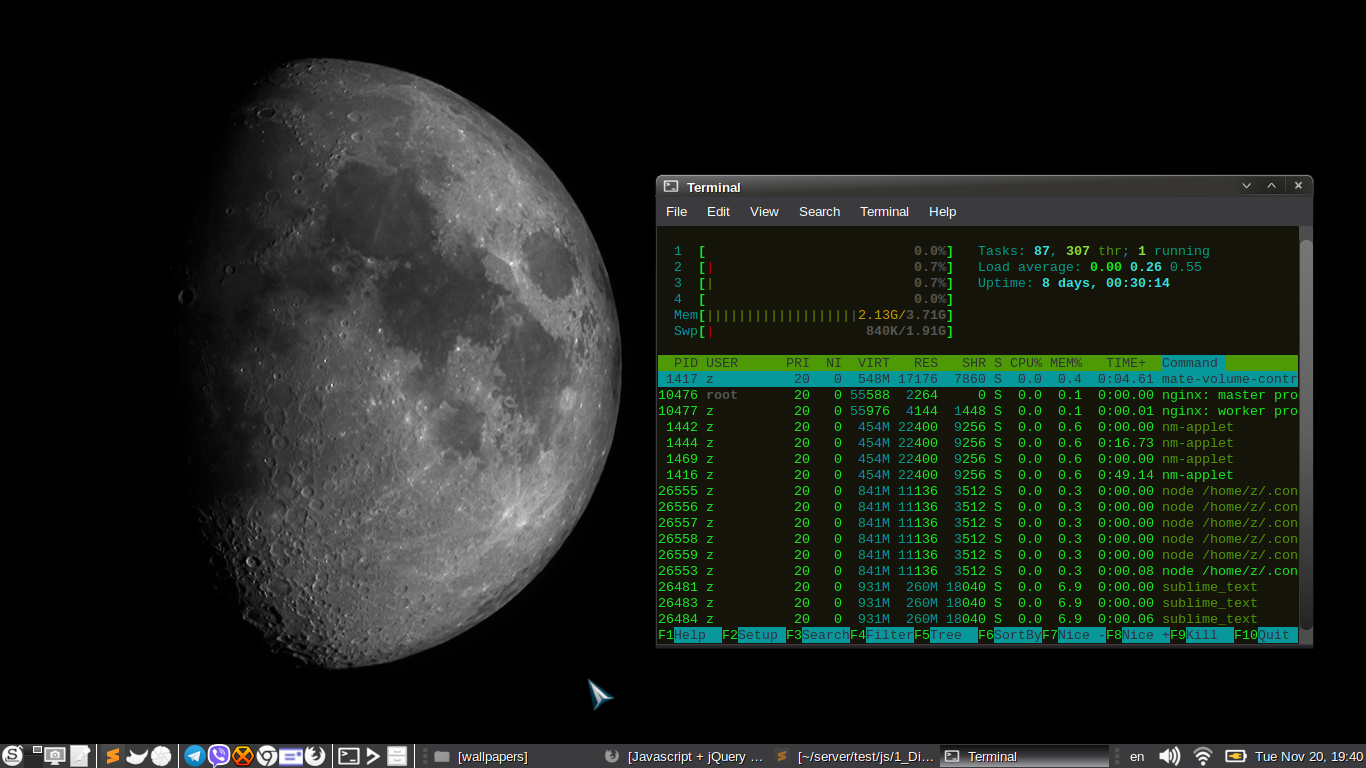Open the Terminal menu in menu bar

click(884, 212)
